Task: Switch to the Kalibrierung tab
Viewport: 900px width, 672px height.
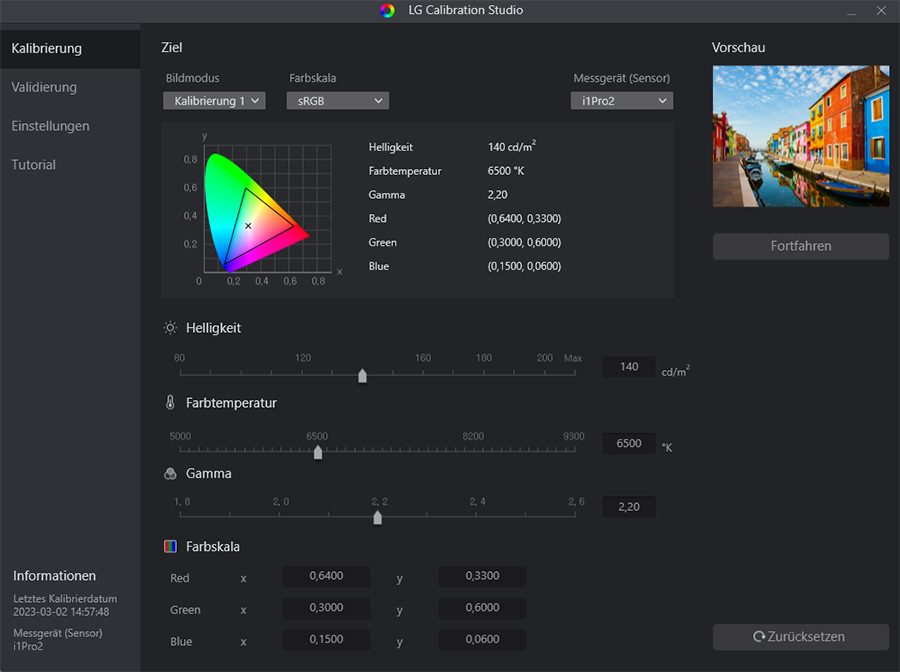Action: coord(70,49)
